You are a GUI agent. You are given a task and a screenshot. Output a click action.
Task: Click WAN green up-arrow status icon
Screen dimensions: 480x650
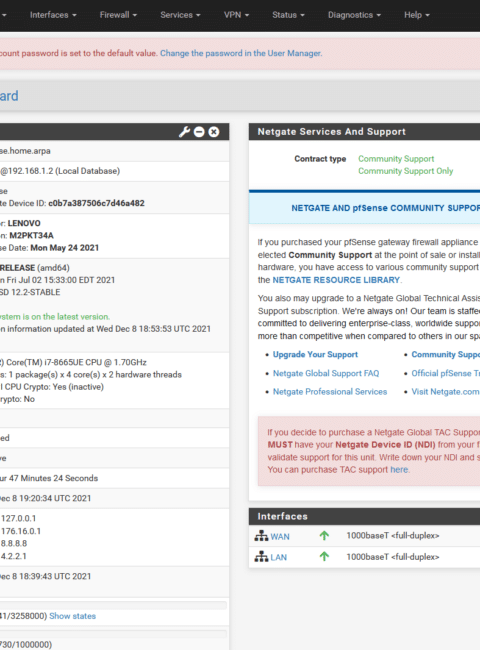(324, 536)
